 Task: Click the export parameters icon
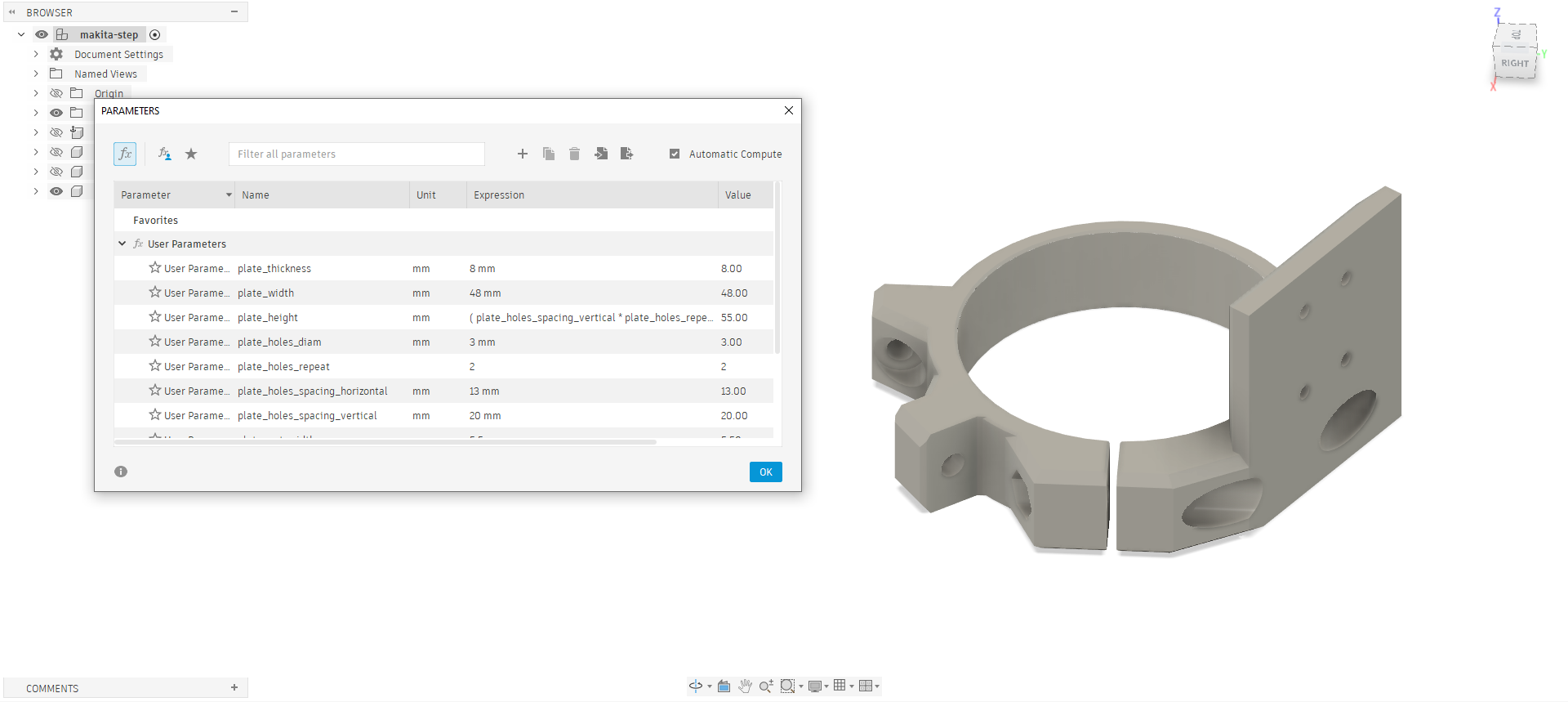[626, 154]
